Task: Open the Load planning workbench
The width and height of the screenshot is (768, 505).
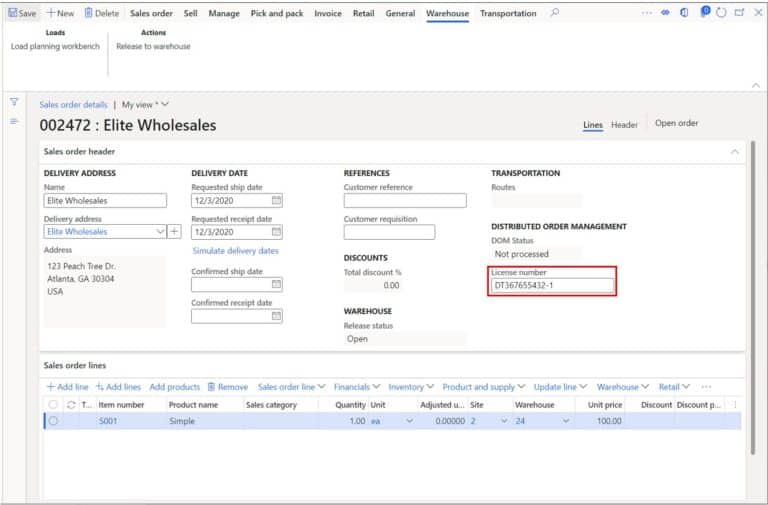Action: (x=55, y=46)
